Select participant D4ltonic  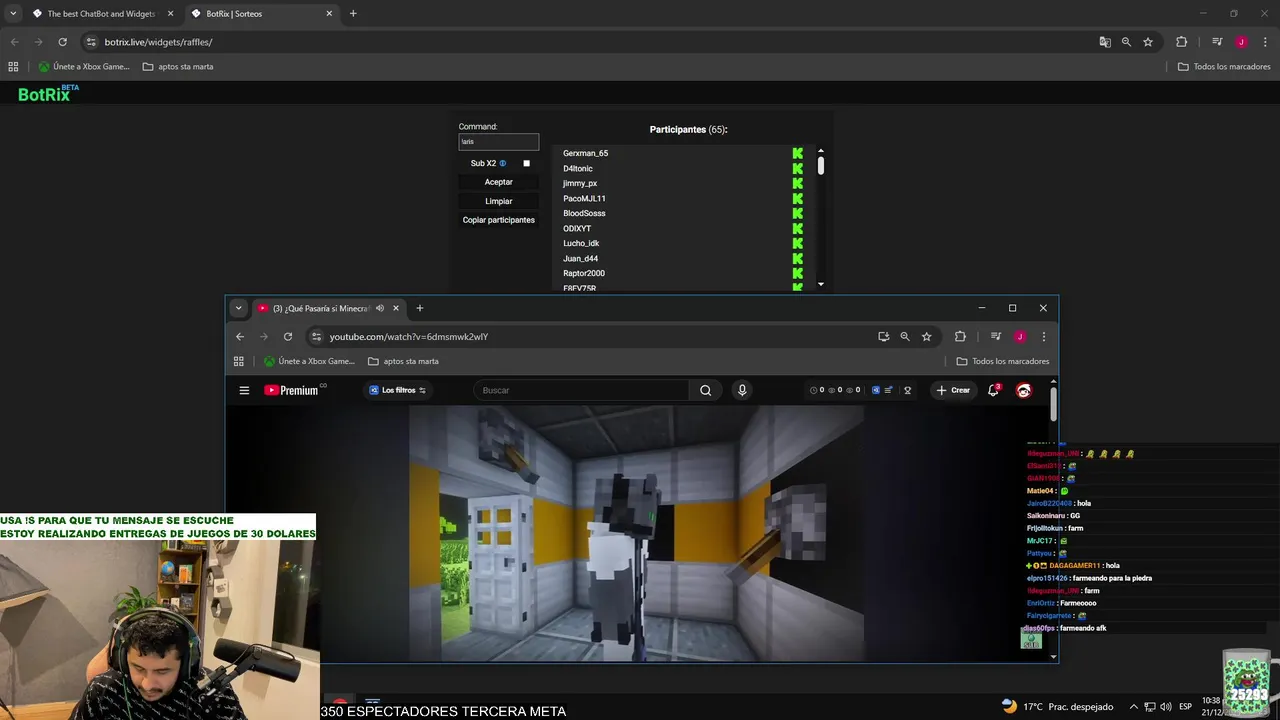tap(577, 168)
